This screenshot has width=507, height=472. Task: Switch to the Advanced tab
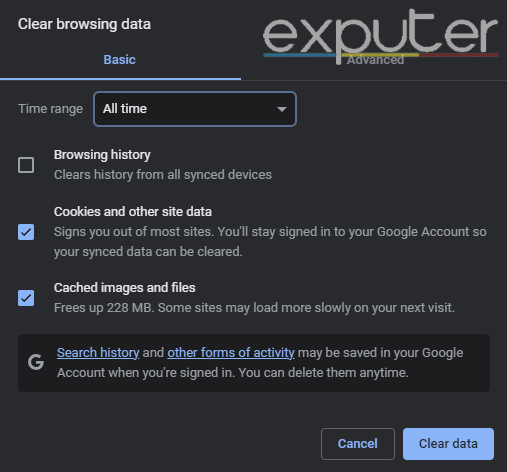(375, 60)
